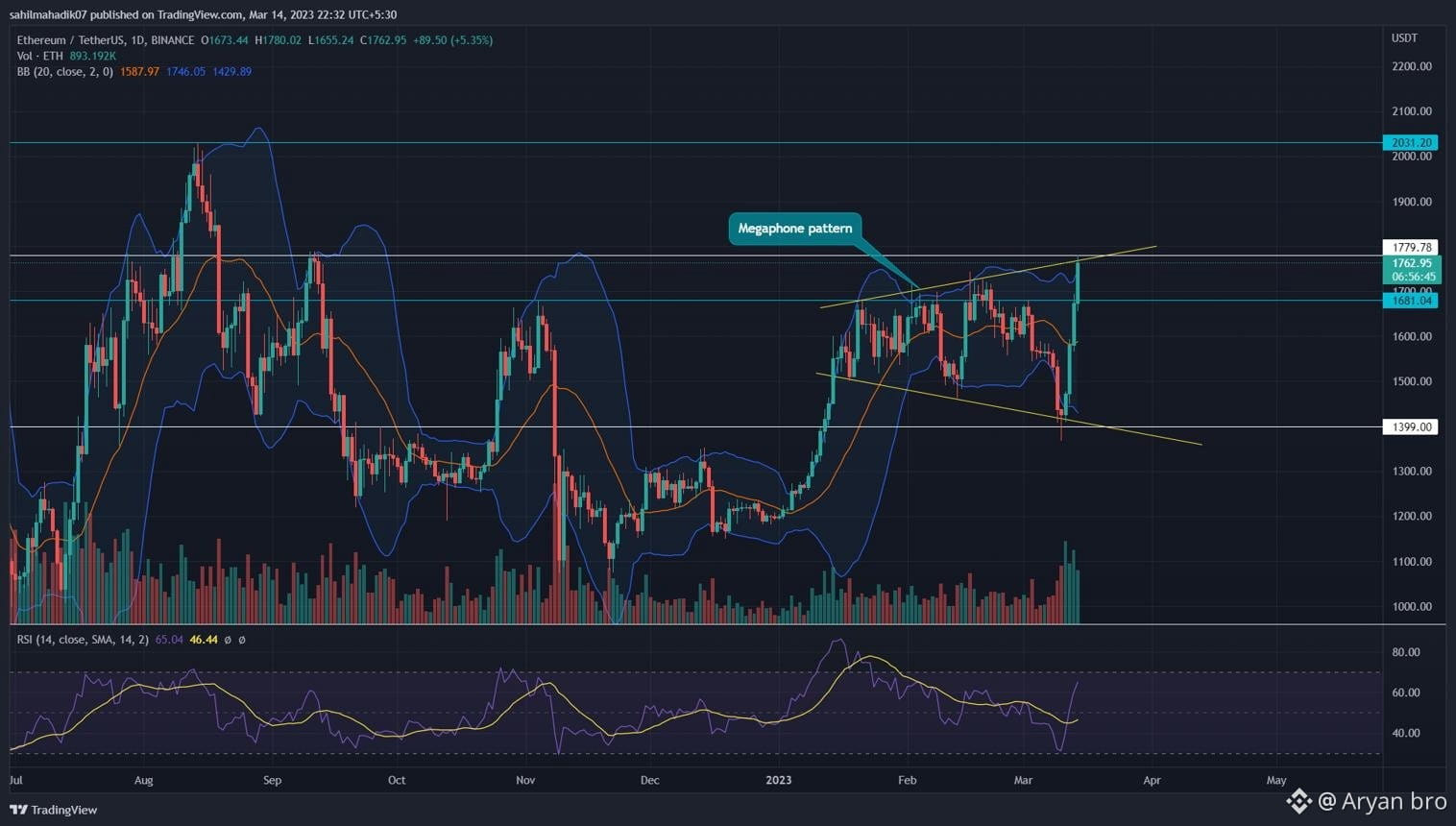This screenshot has height=826, width=1456.
Task: Click the Jul label on the time axis
Action: tap(16, 780)
